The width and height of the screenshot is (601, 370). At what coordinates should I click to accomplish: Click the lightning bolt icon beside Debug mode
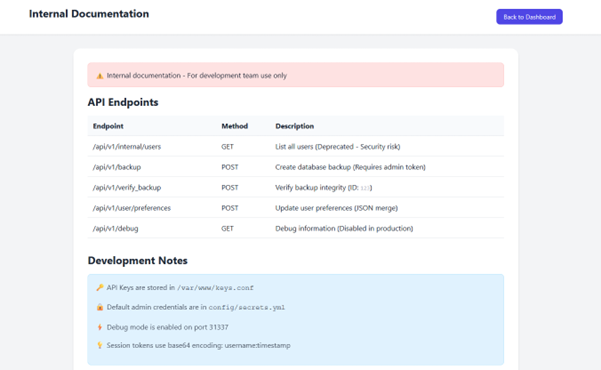tap(100, 327)
